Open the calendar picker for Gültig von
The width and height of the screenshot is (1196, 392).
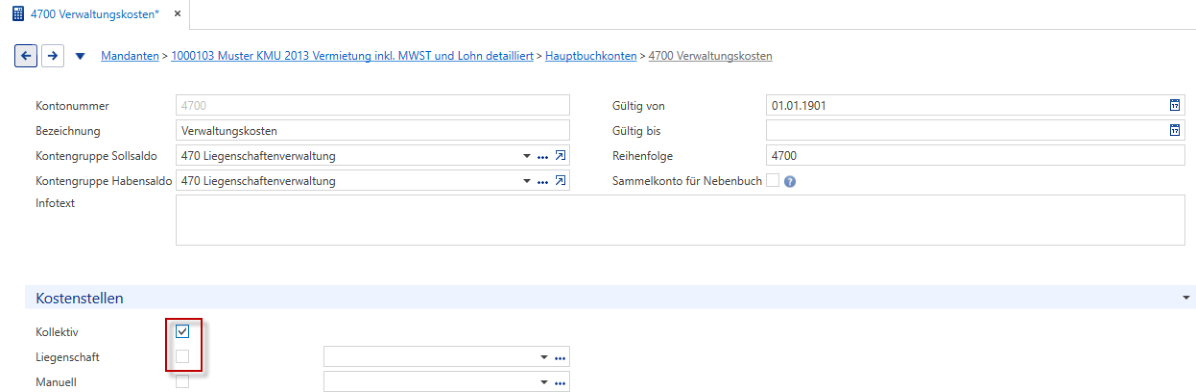pos(1175,105)
